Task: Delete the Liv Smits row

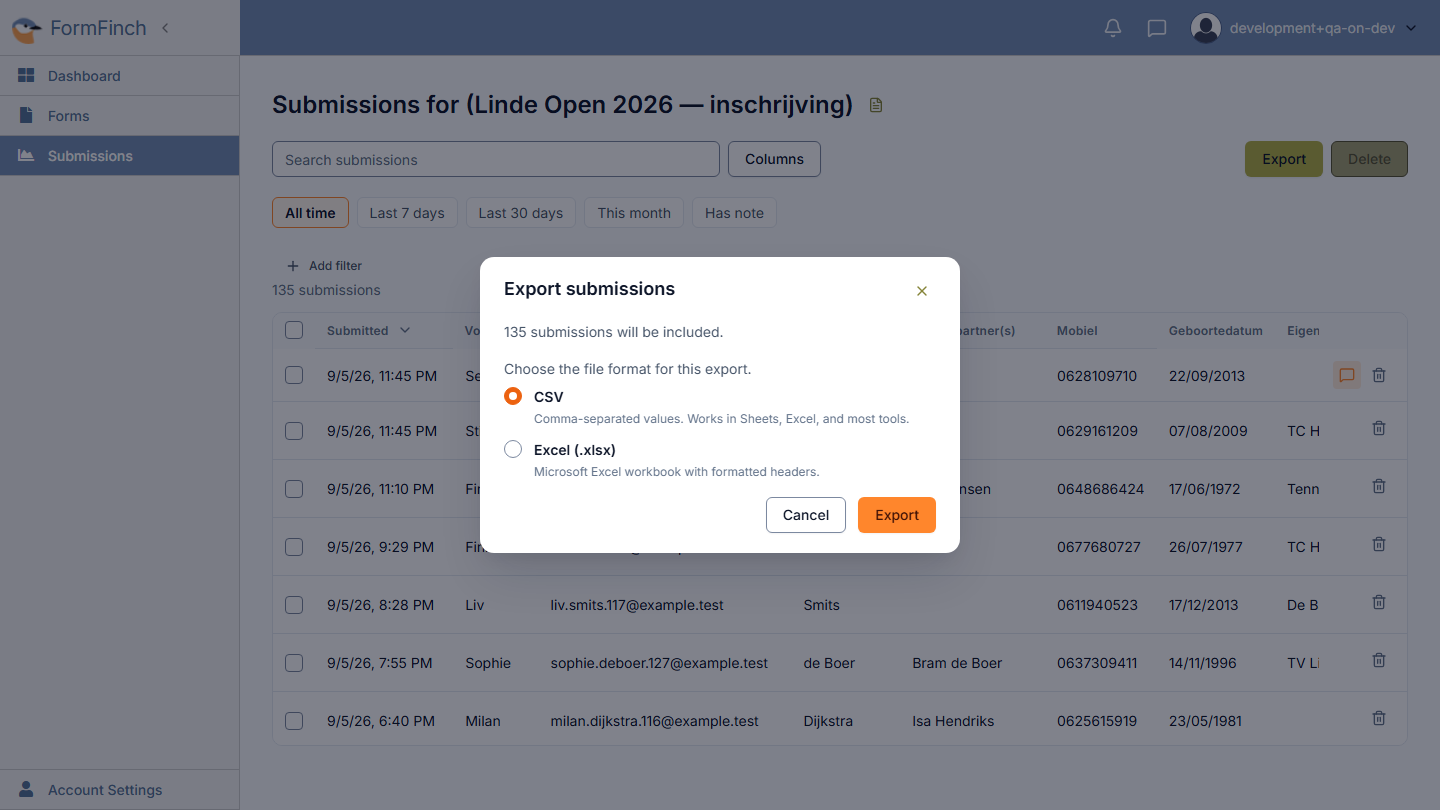Action: coord(1379,602)
